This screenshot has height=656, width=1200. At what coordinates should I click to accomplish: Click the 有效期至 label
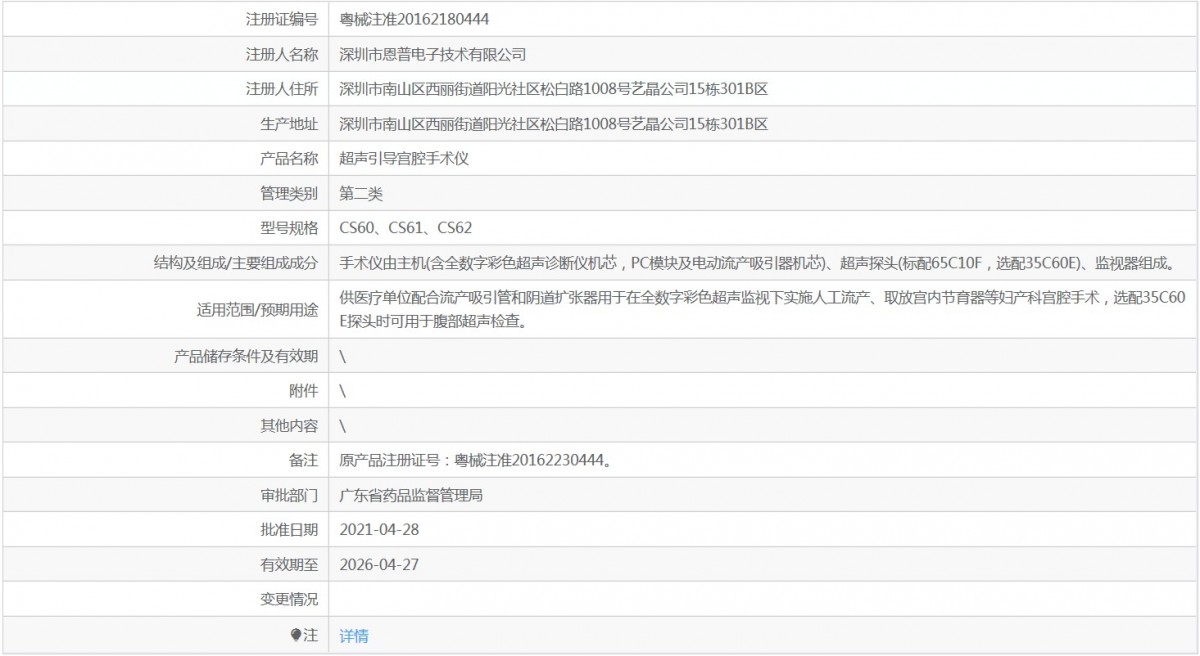tap(289, 566)
